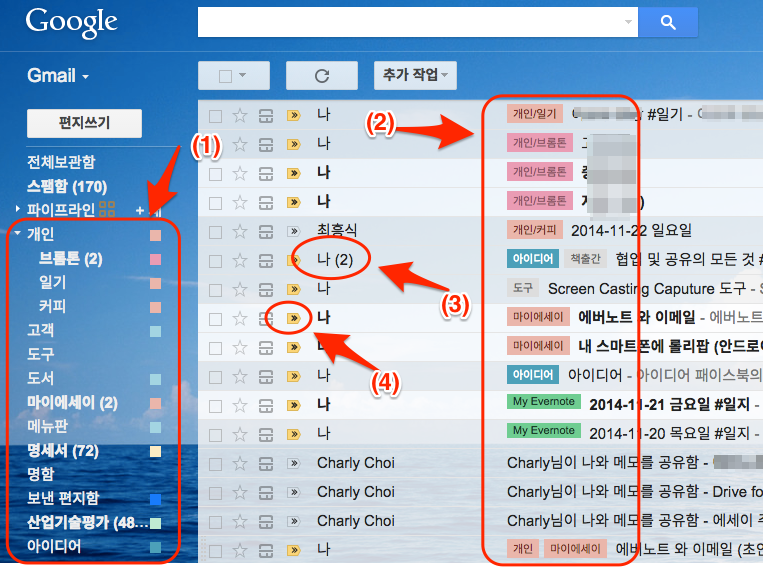
Task: Star the top #일기 email
Action: (240, 115)
